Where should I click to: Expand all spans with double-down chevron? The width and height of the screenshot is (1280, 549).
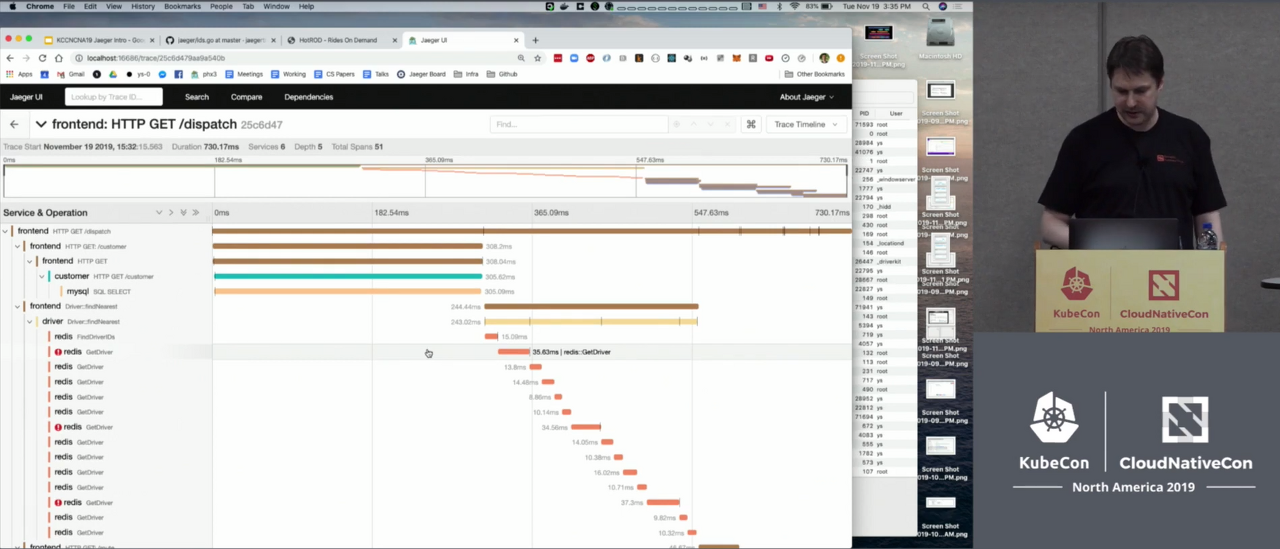(183, 212)
